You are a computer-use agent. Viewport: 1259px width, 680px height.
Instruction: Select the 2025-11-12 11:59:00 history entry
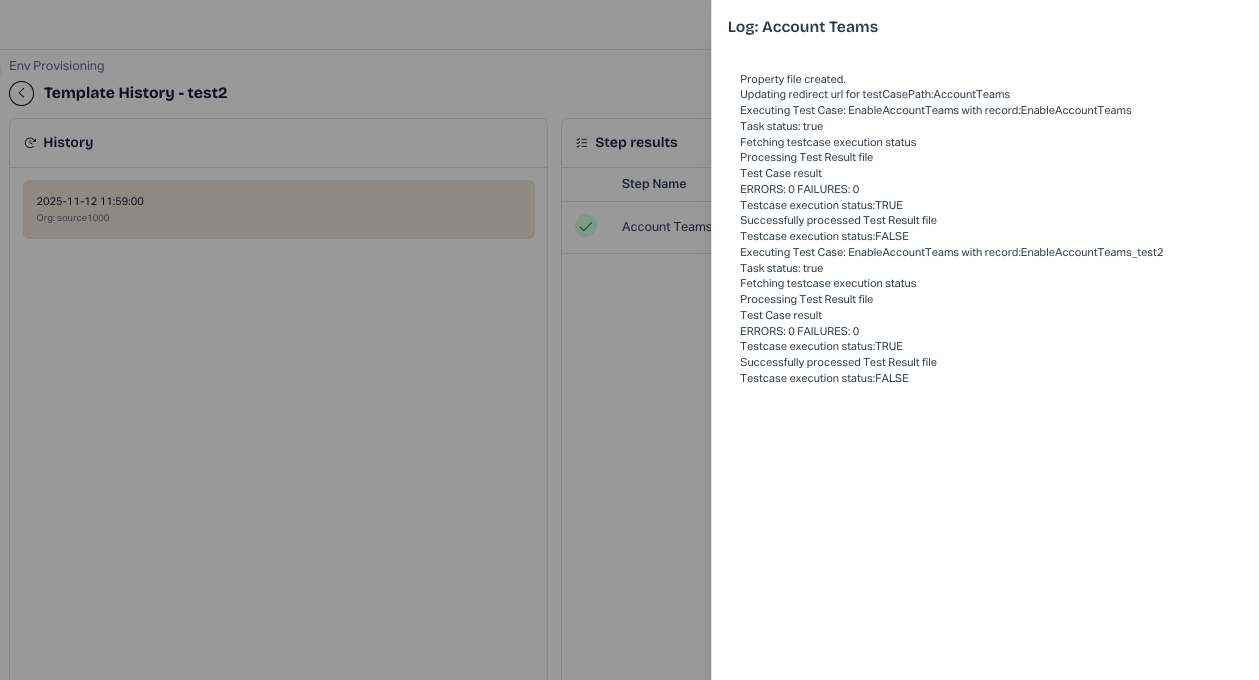278,209
